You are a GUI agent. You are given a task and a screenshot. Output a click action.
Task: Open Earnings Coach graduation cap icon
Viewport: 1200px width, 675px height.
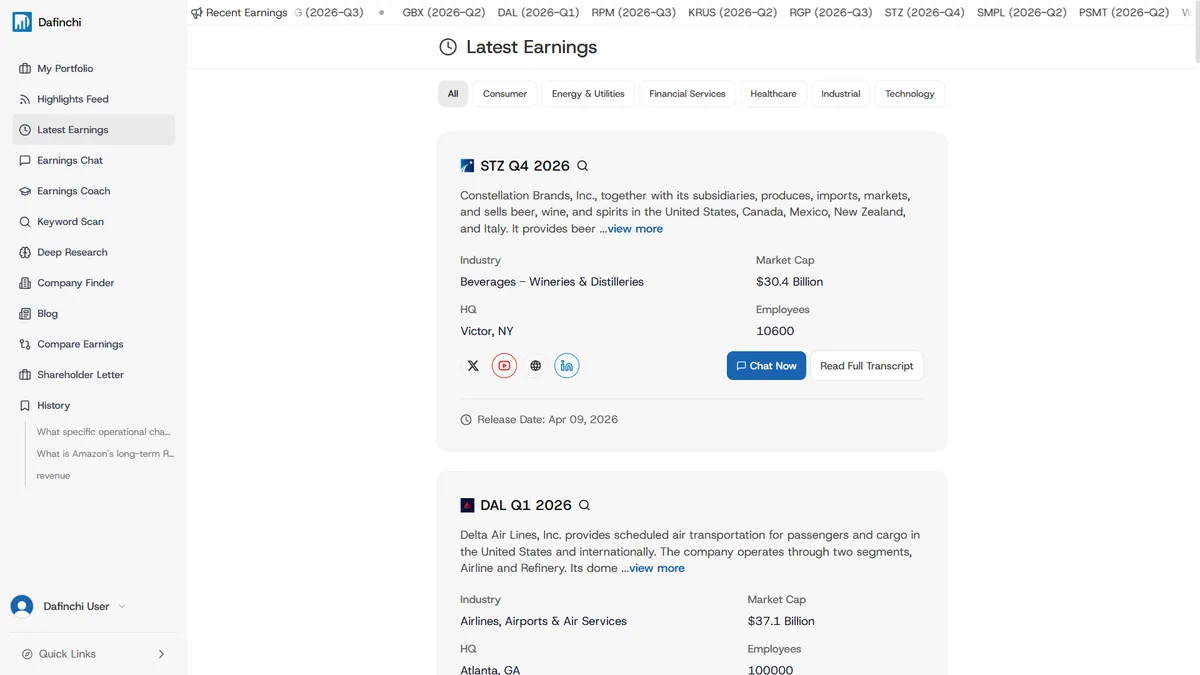pyautogui.click(x=25, y=191)
